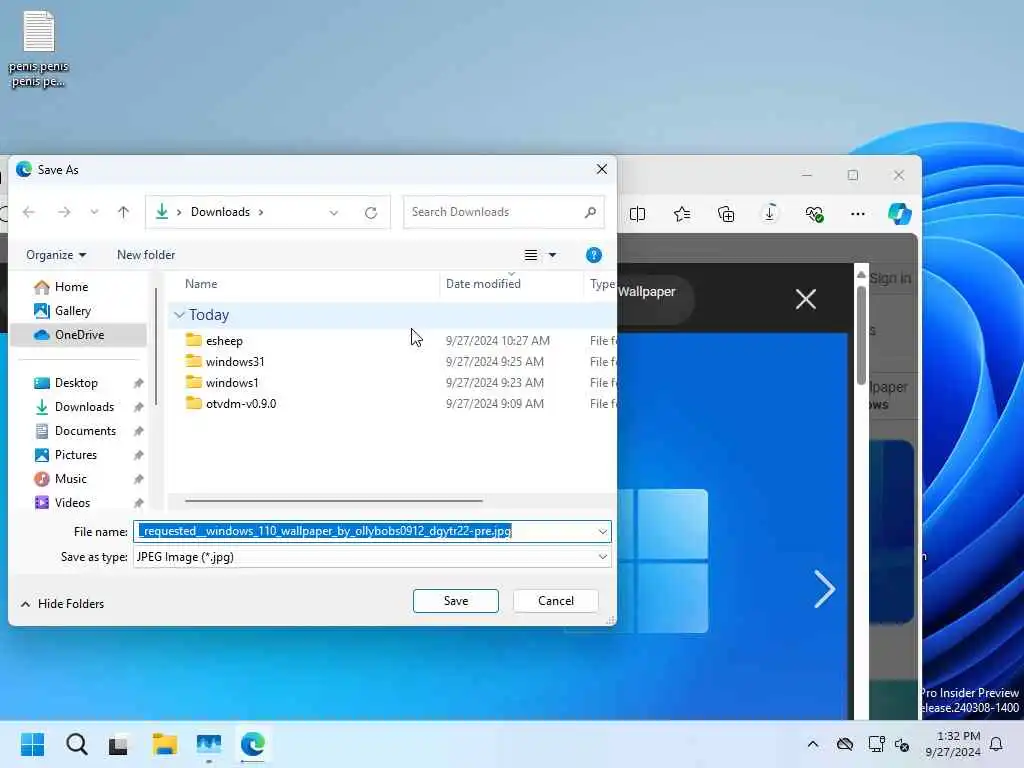Open Edge Browser essentials heart icon
1024x768 pixels.
pyautogui.click(x=814, y=214)
